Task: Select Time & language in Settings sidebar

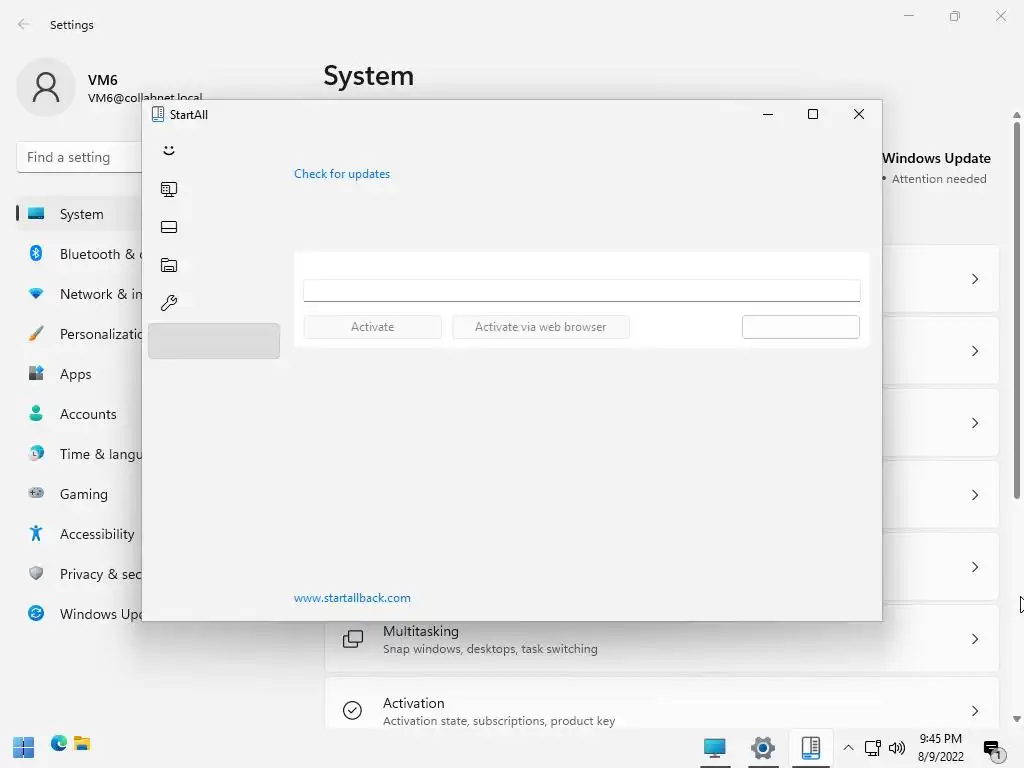Action: [x=79, y=454]
